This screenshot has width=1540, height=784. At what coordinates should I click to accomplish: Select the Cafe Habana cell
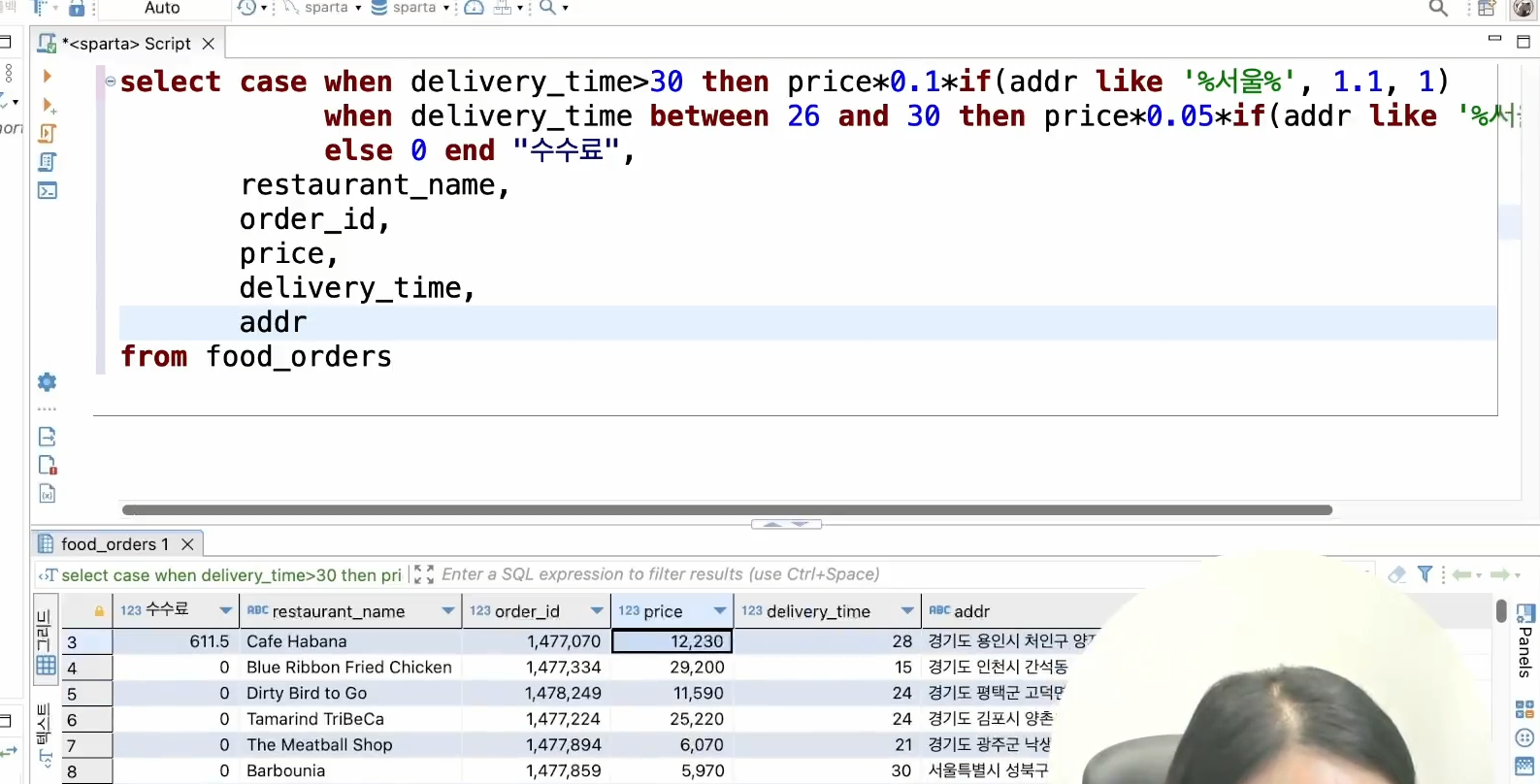tap(351, 641)
